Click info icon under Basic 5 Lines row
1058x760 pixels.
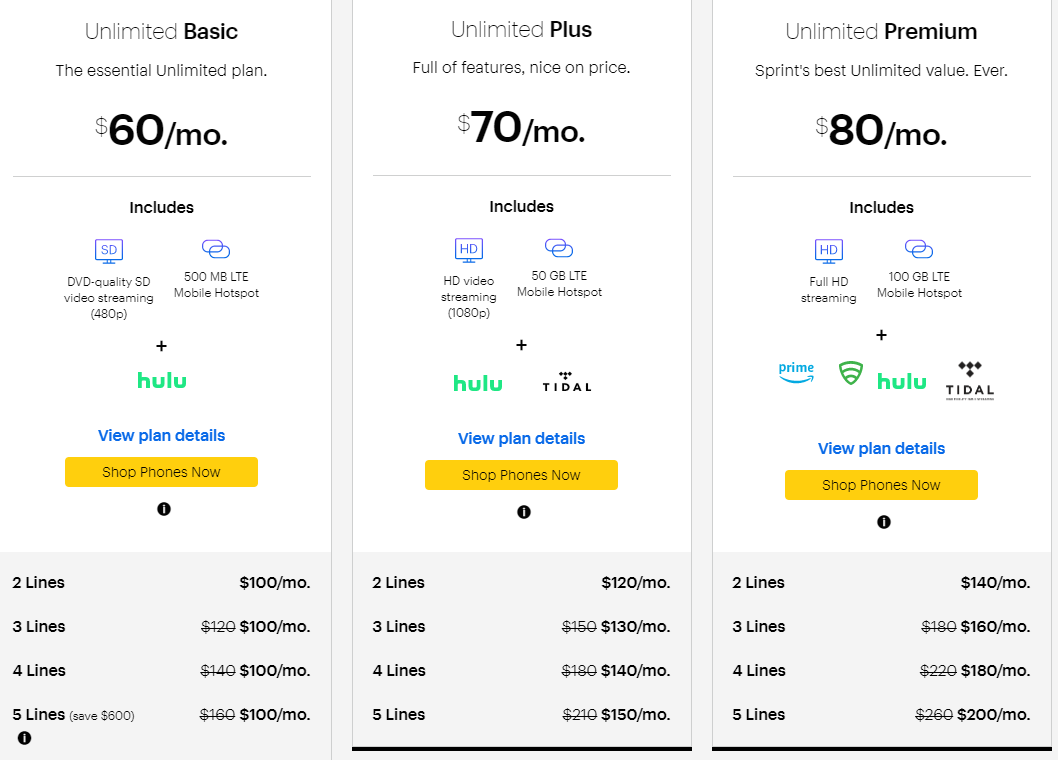point(24,738)
